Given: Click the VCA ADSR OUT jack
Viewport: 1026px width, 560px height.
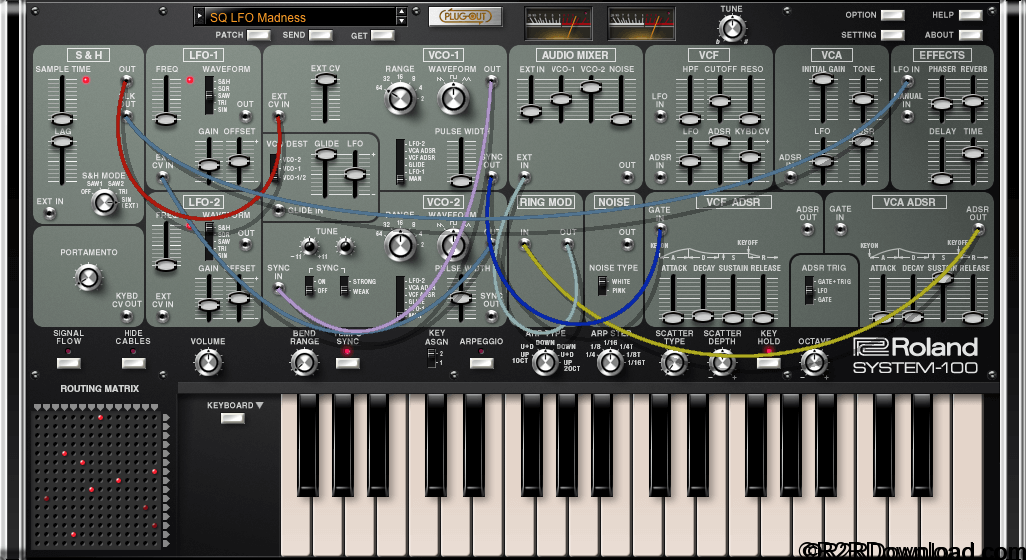Looking at the screenshot, I should (x=978, y=229).
